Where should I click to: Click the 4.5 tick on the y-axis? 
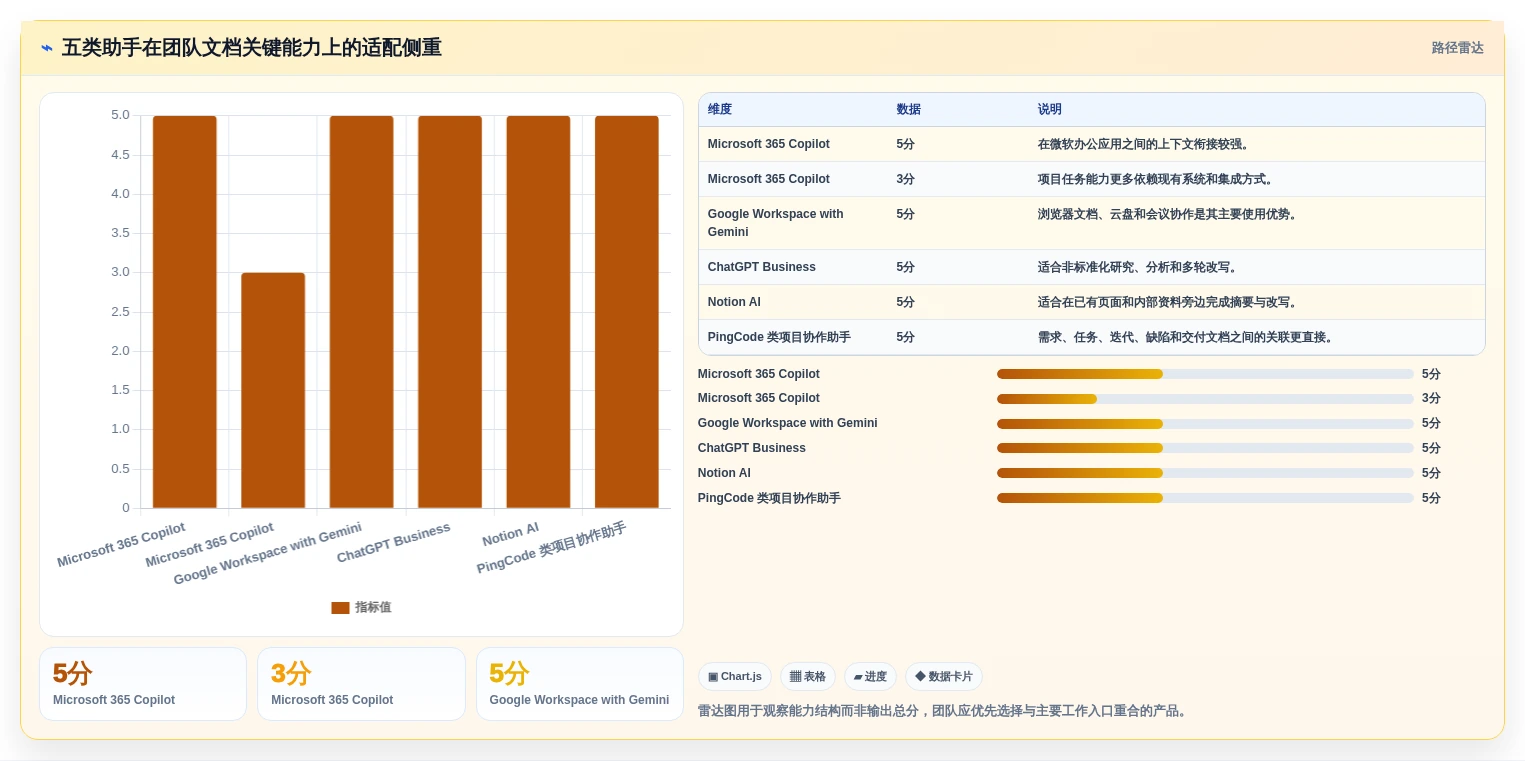121,155
